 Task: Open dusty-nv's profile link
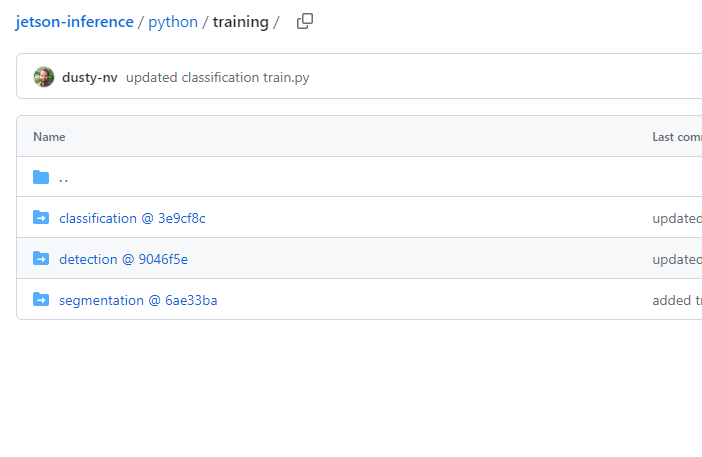(89, 78)
